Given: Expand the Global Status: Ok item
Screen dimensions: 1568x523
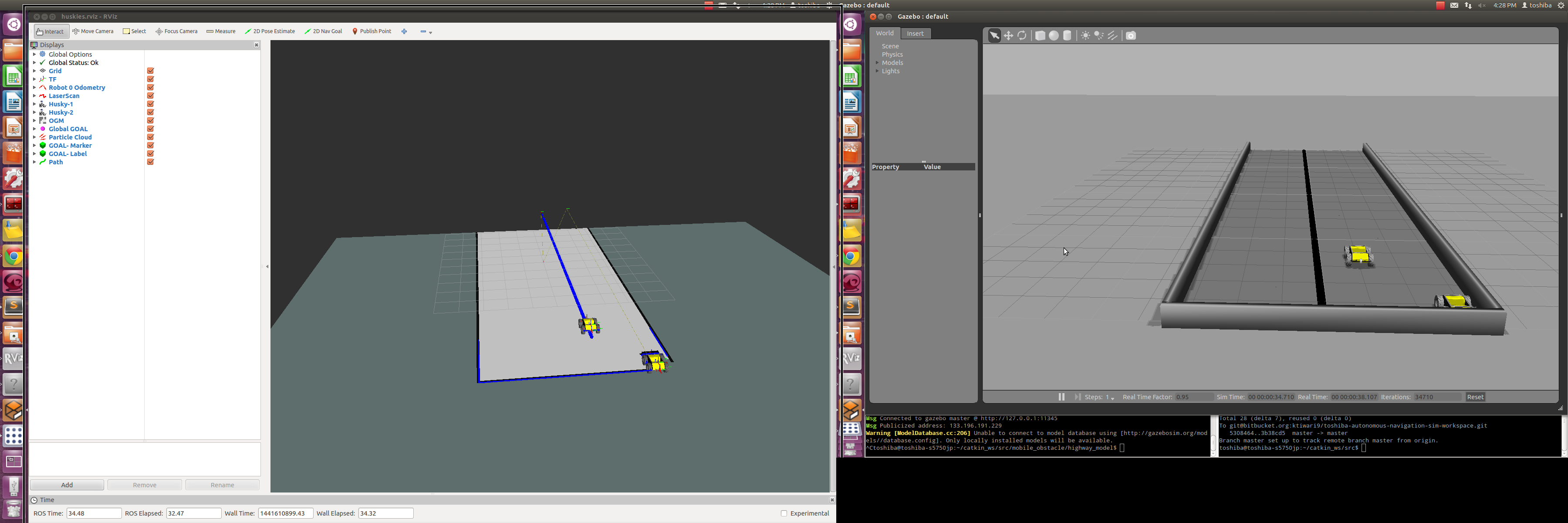Looking at the screenshot, I should pos(34,63).
